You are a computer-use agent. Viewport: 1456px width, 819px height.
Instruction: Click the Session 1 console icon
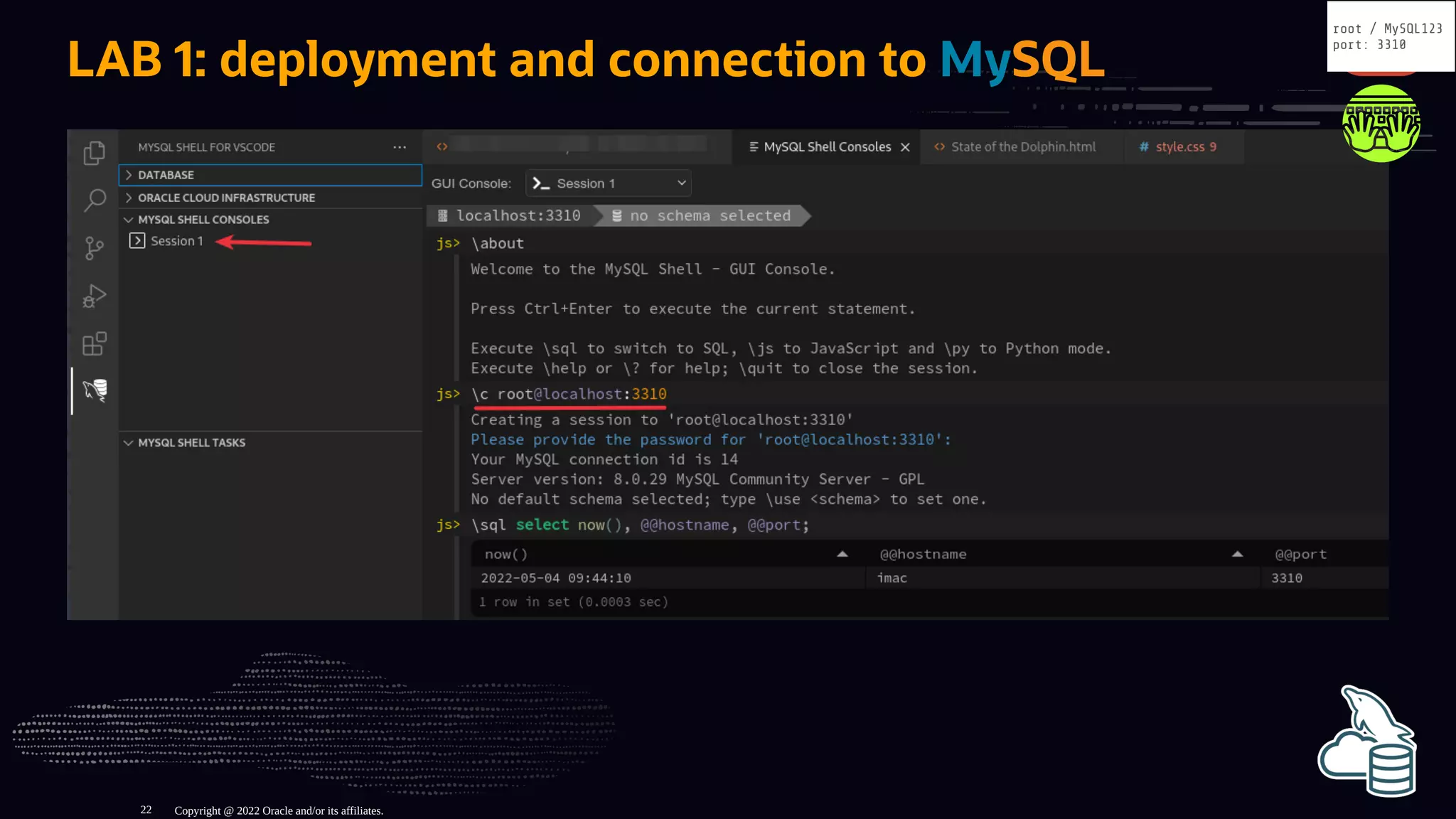click(137, 241)
